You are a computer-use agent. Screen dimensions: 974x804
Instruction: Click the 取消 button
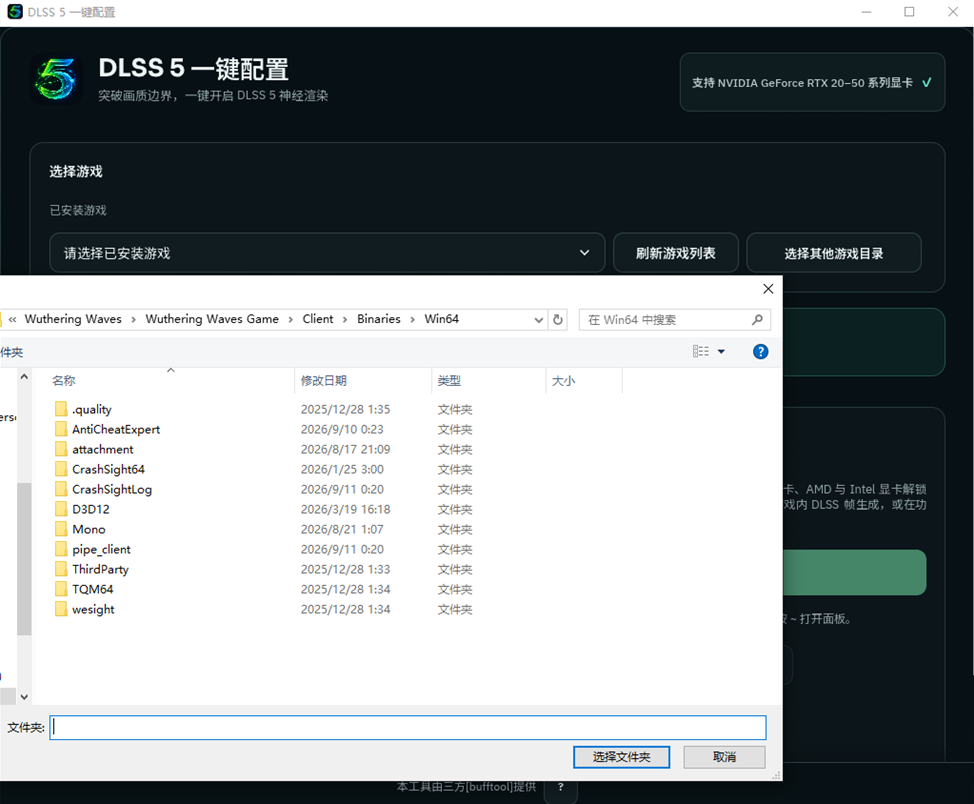click(x=724, y=757)
